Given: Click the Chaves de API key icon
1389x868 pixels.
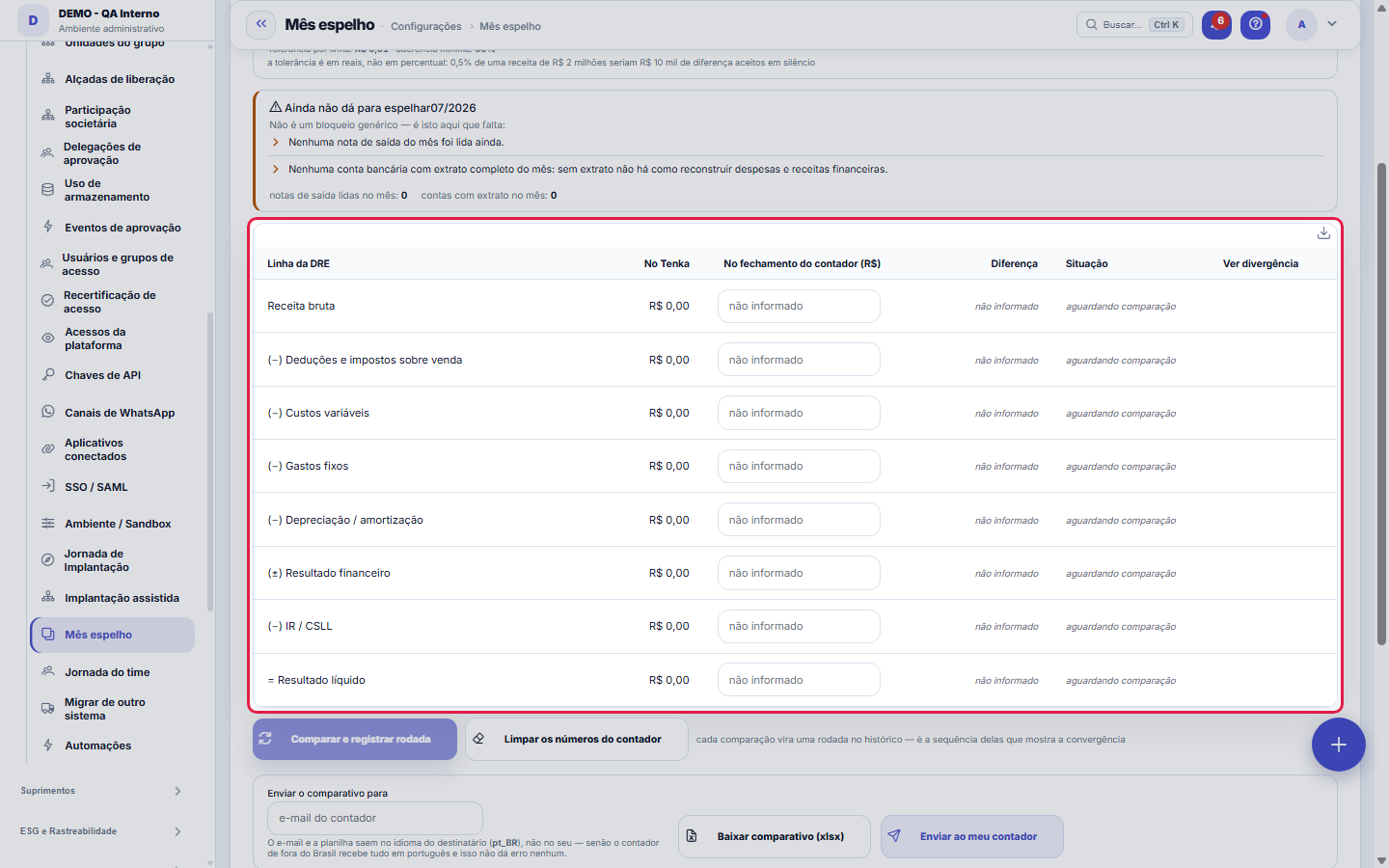Looking at the screenshot, I should (x=48, y=375).
